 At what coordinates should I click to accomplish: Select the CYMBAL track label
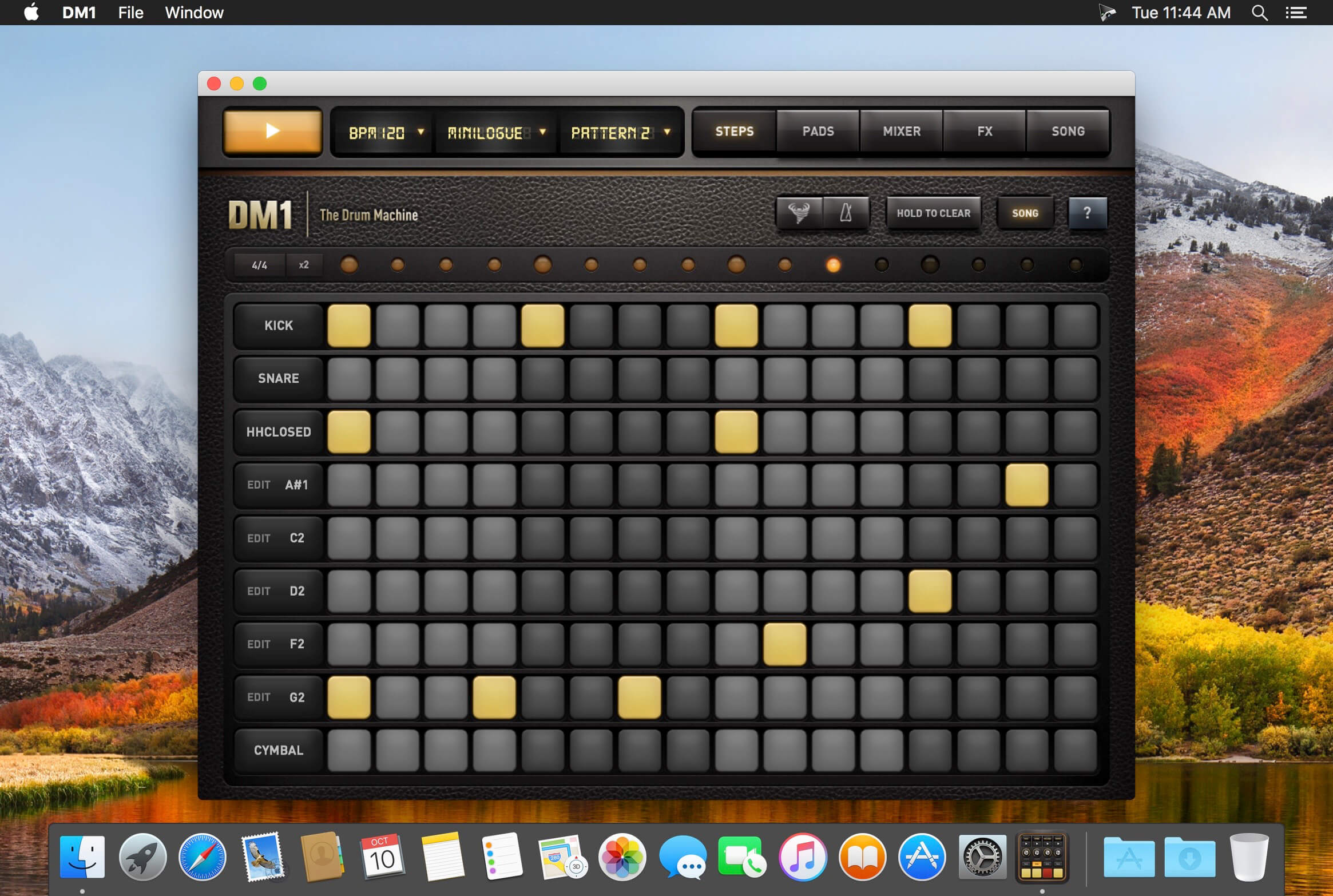click(279, 750)
